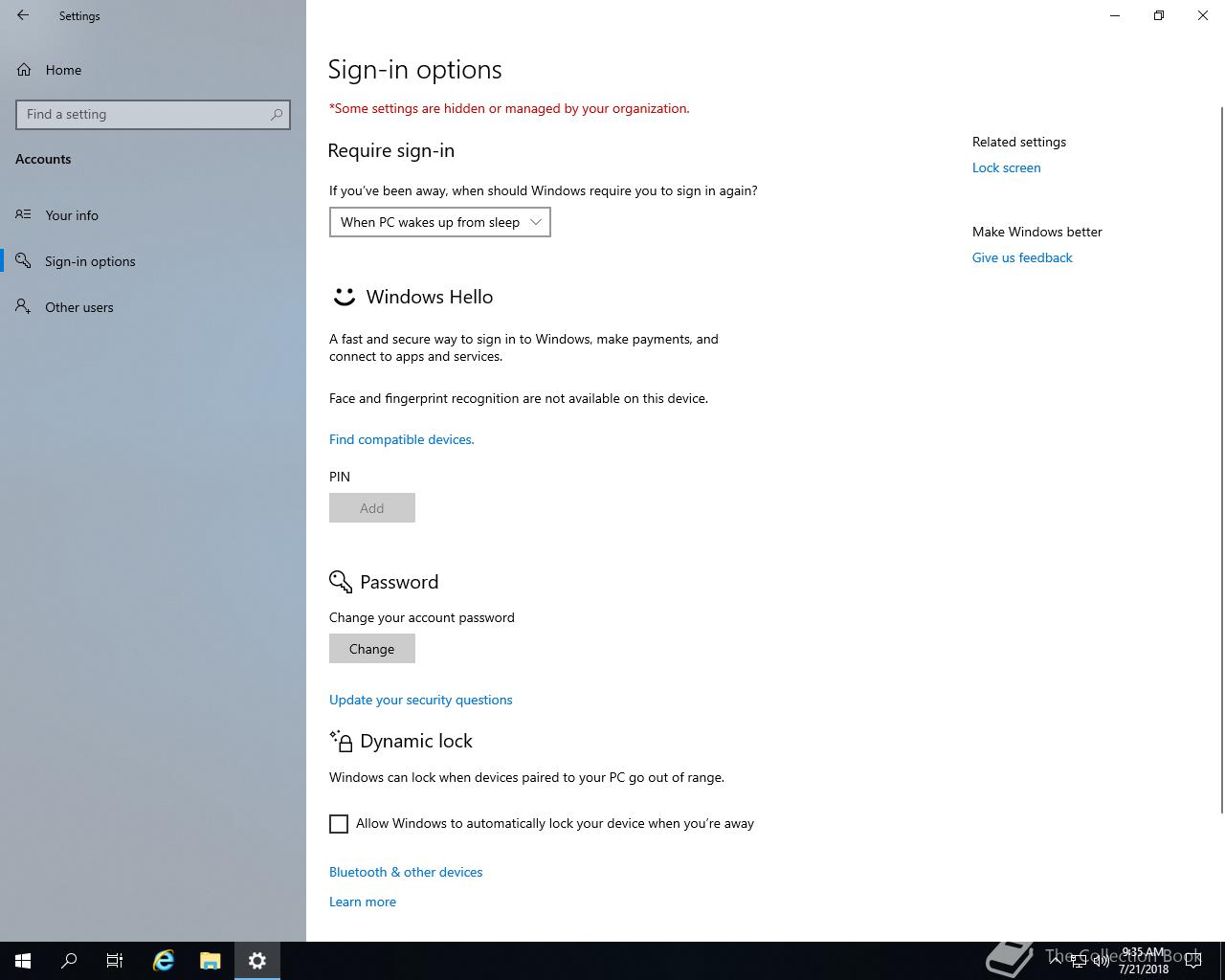
Task: Open the Windows Start menu
Action: (x=23, y=961)
